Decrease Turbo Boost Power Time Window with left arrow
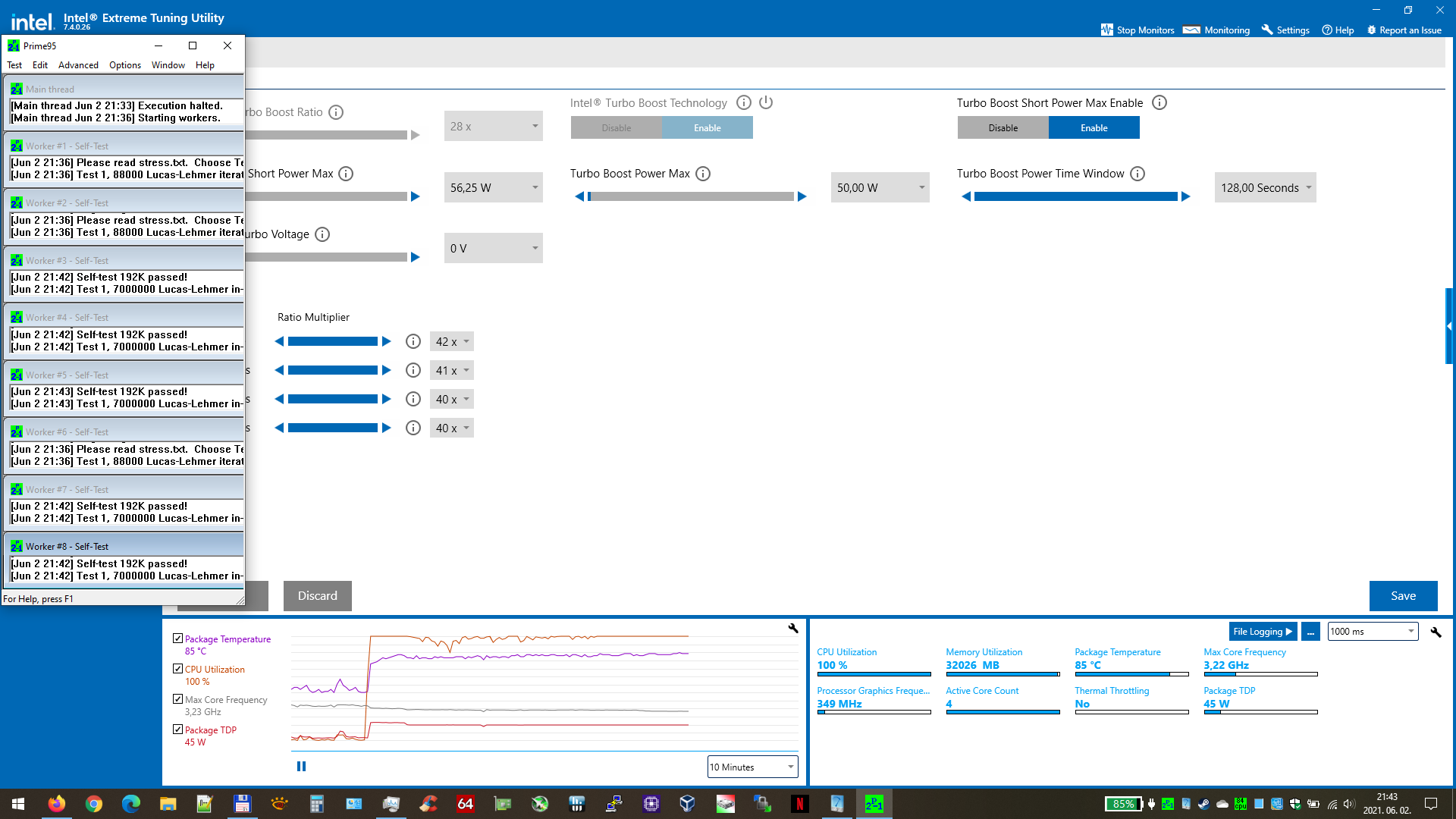Screen dimensions: 1456x819 coord(965,196)
